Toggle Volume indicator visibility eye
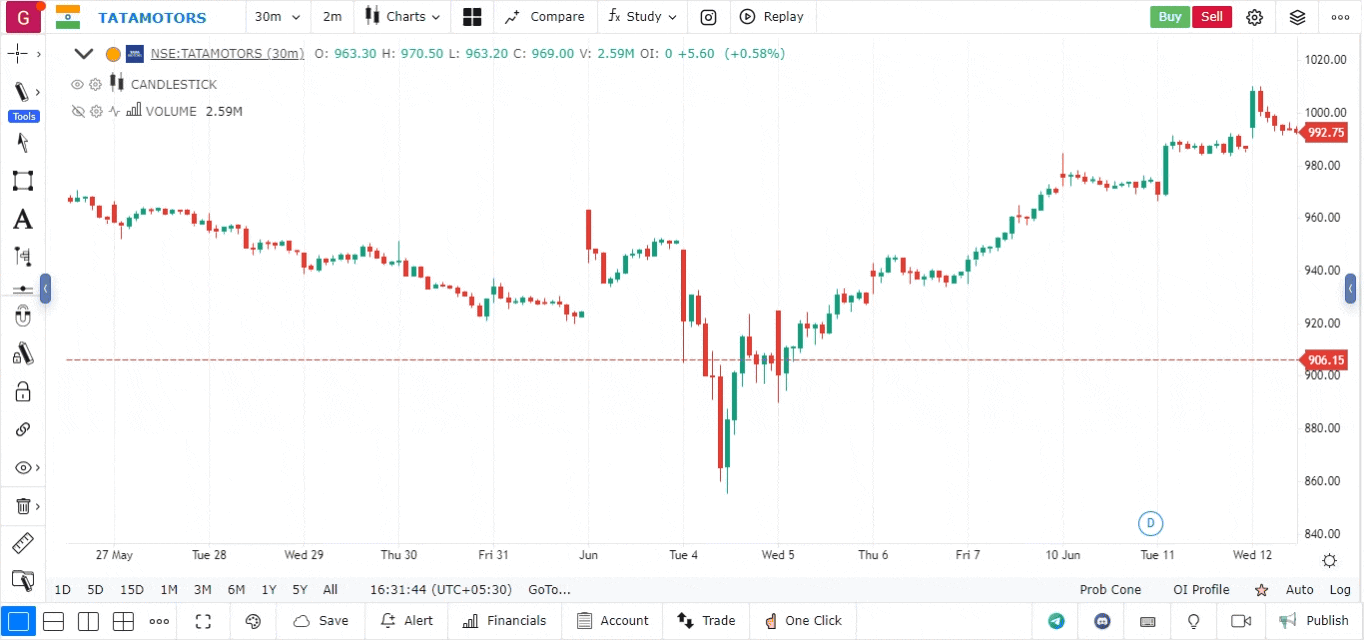 coord(77,112)
